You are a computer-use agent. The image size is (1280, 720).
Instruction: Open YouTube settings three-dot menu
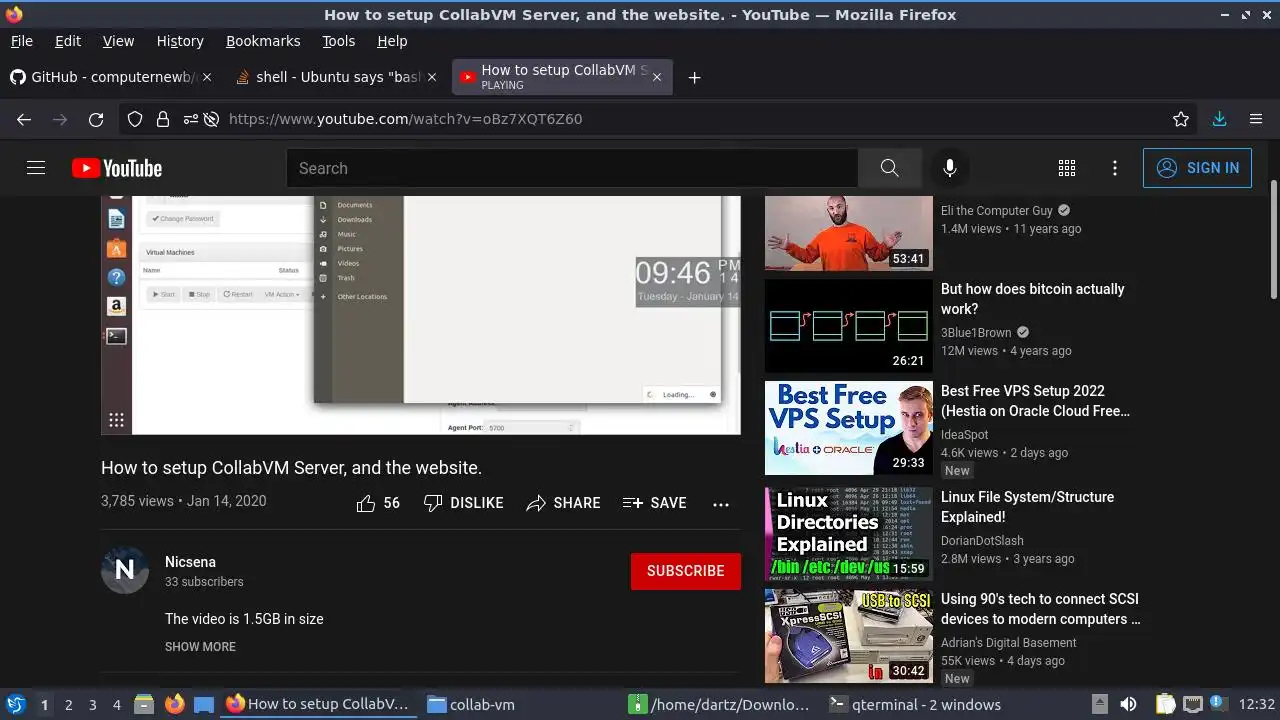(x=1115, y=168)
